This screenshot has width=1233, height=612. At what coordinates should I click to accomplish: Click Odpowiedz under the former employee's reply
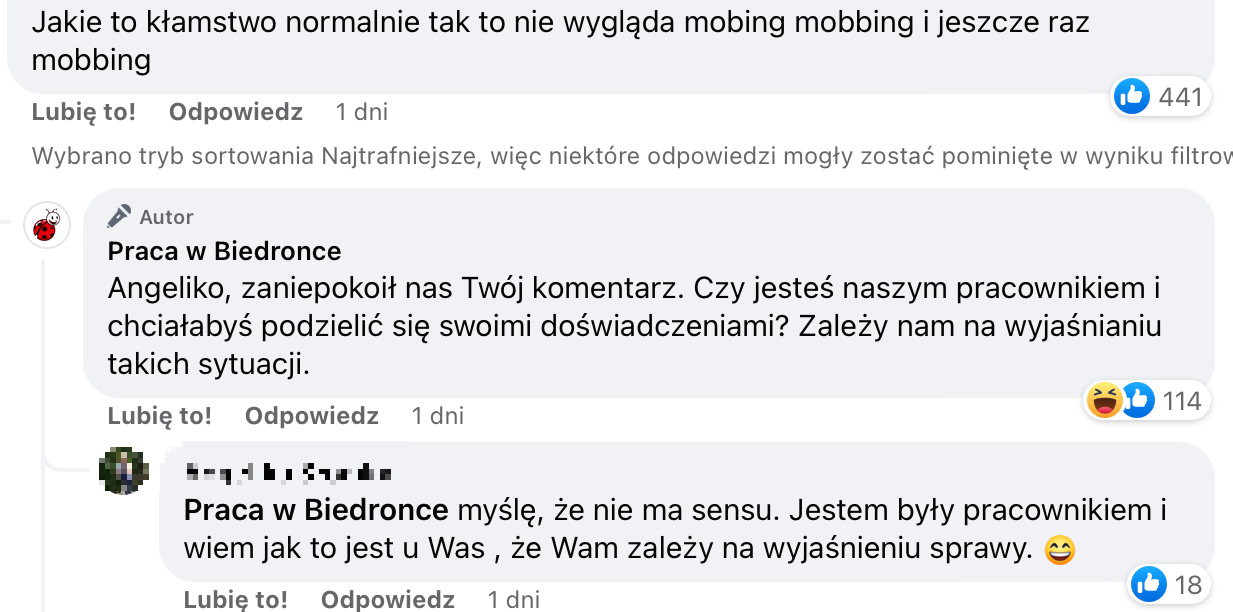[387, 599]
